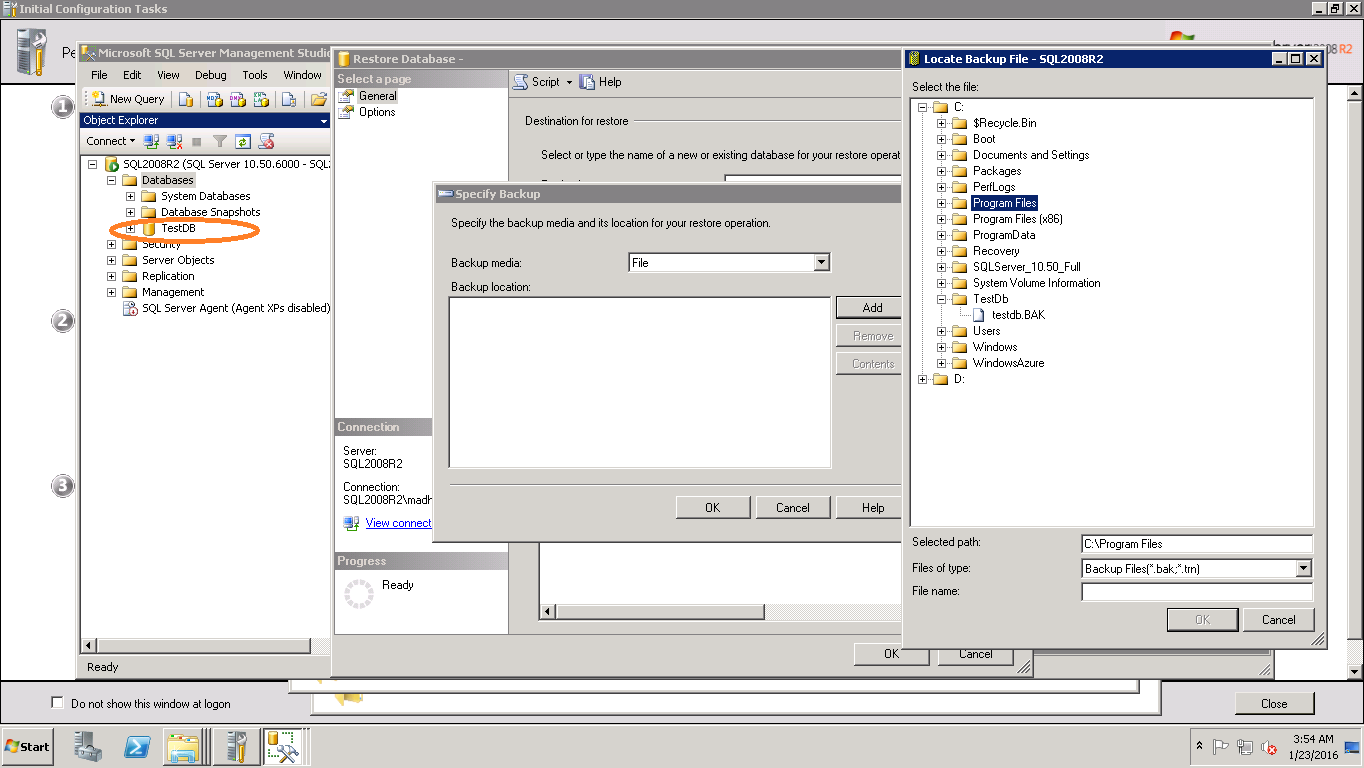This screenshot has height=768, width=1364.
Task: Open the Connect dropdown in Object Explorer
Action: coord(110,141)
